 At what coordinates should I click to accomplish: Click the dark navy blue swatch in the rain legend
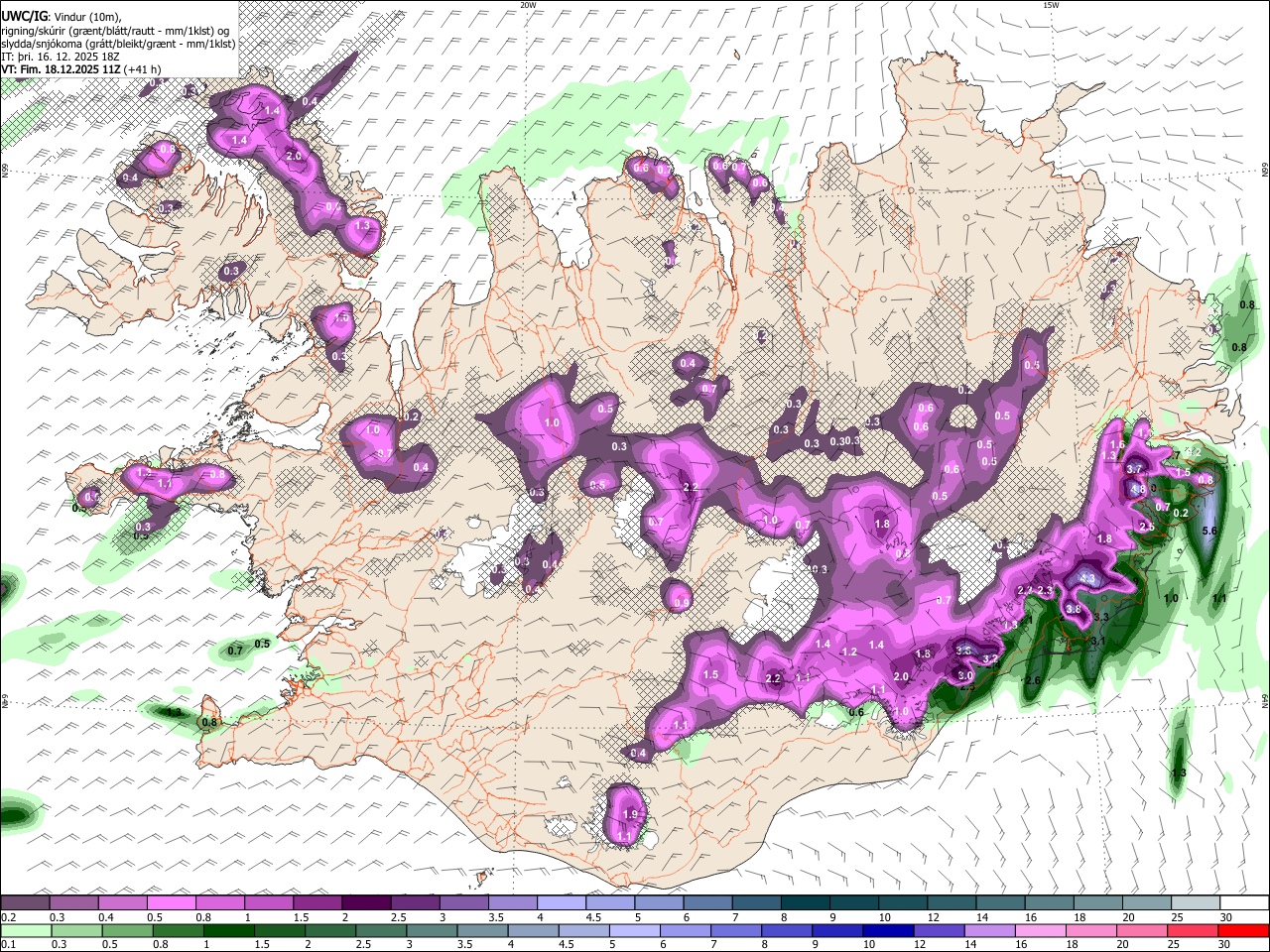tap(887, 931)
